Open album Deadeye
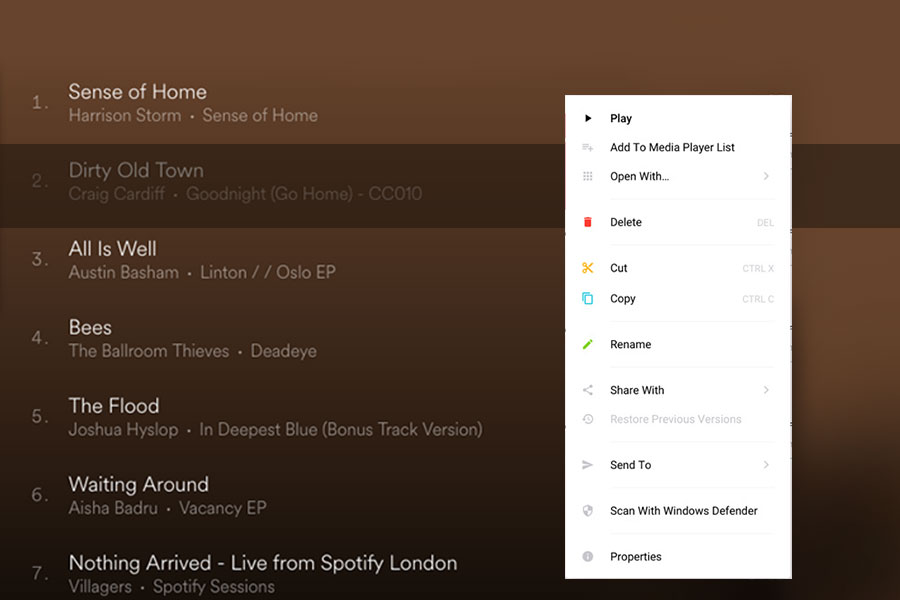 click(284, 351)
